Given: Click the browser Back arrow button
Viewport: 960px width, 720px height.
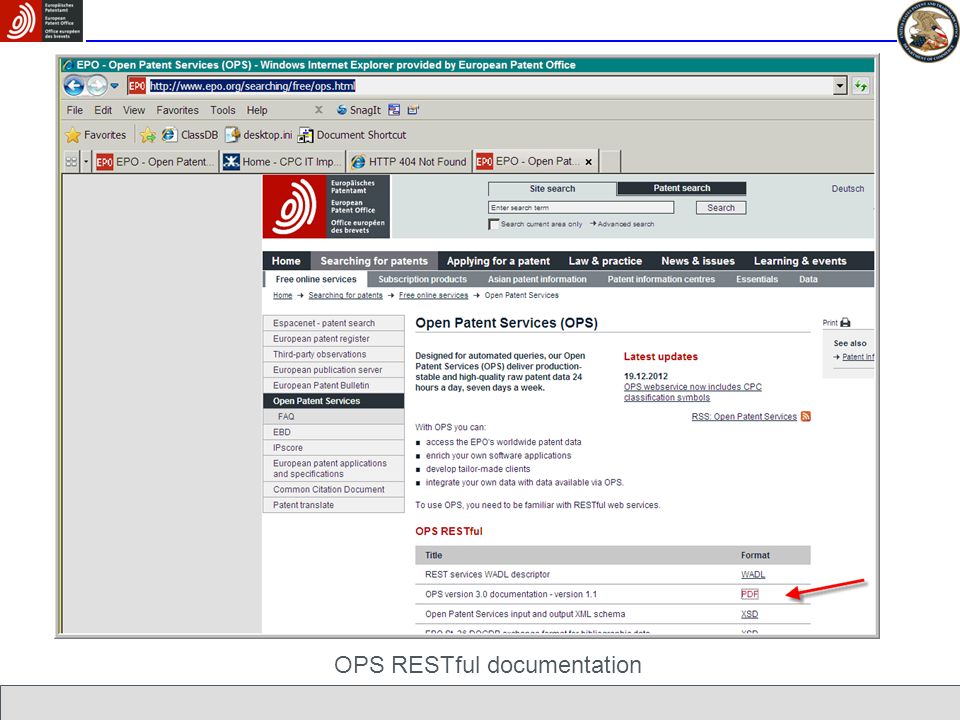Looking at the screenshot, I should pos(74,86).
